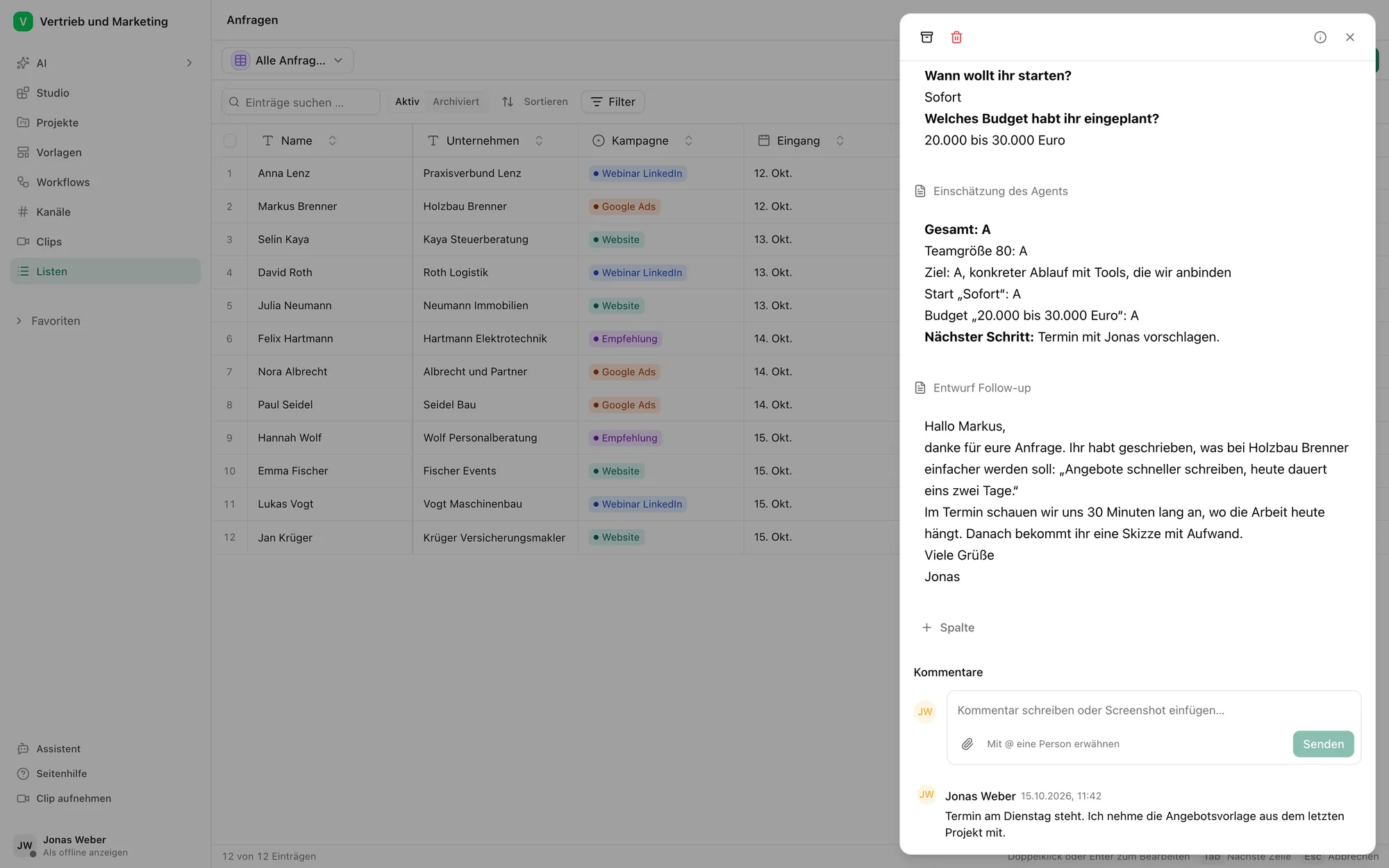1389x868 pixels.
Task: Click the Einträge suchen search field
Action: pyautogui.click(x=301, y=102)
